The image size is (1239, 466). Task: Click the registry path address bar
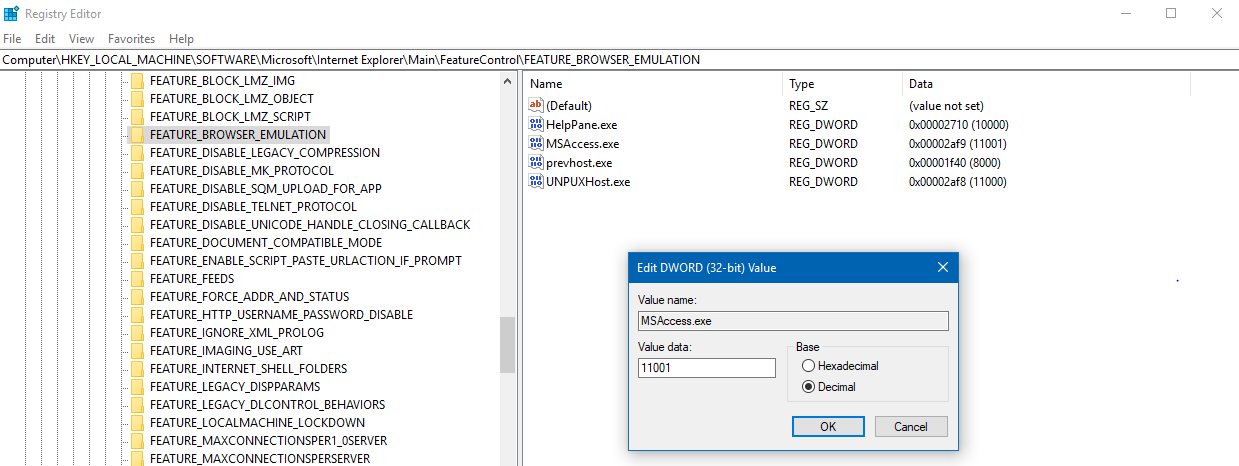coord(619,60)
